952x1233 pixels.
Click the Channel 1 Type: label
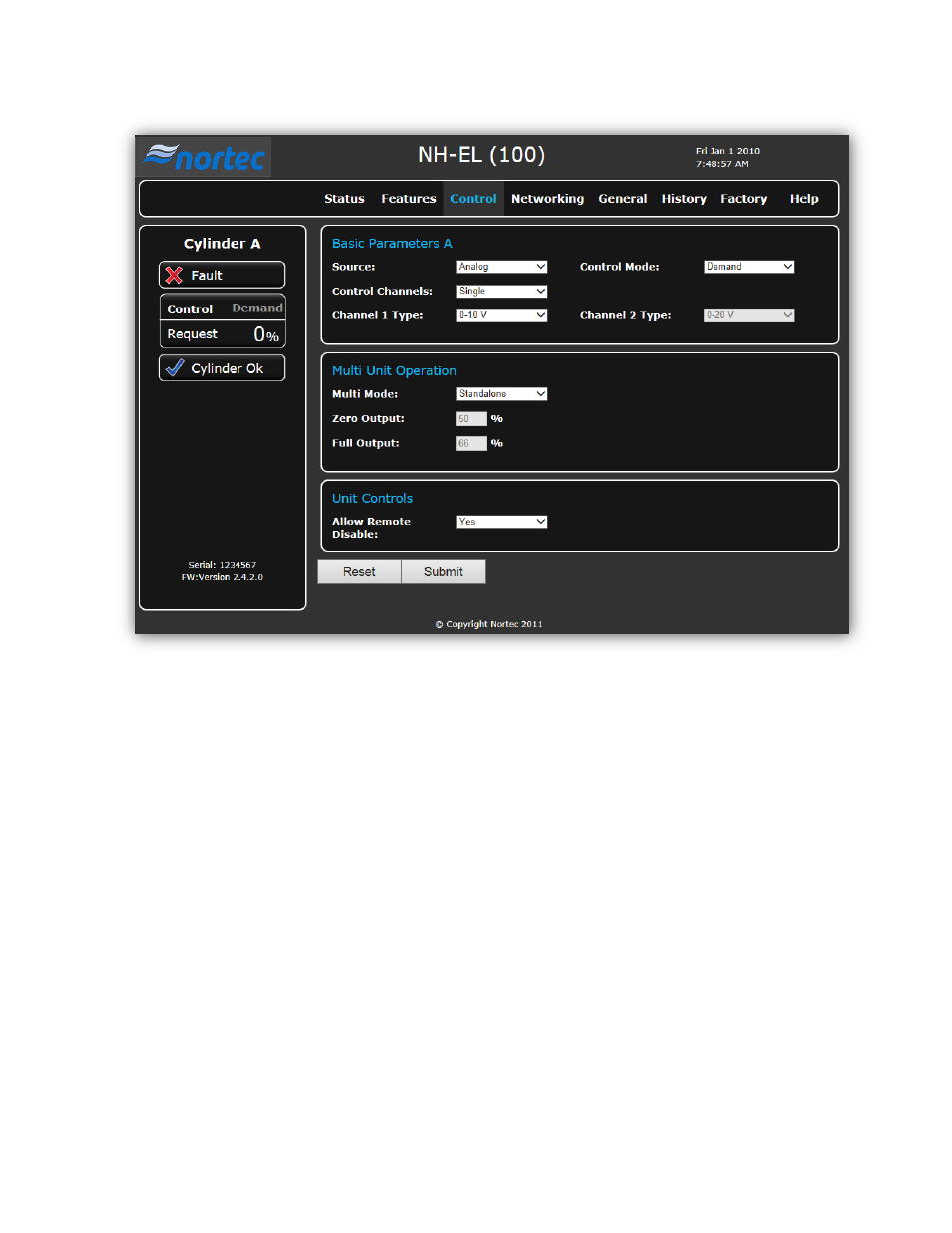tap(378, 315)
